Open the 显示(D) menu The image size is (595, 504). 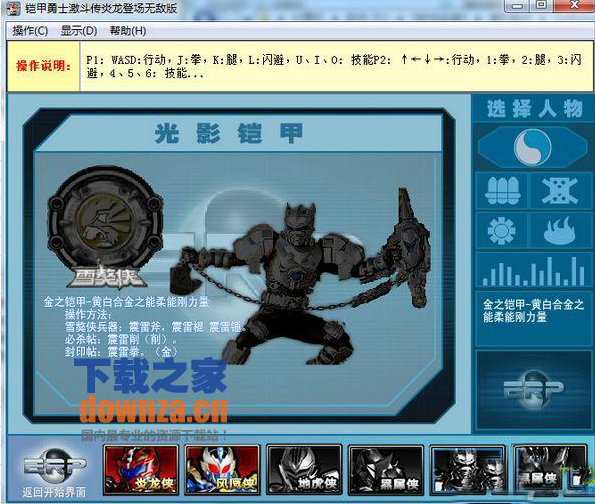[x=79, y=31]
